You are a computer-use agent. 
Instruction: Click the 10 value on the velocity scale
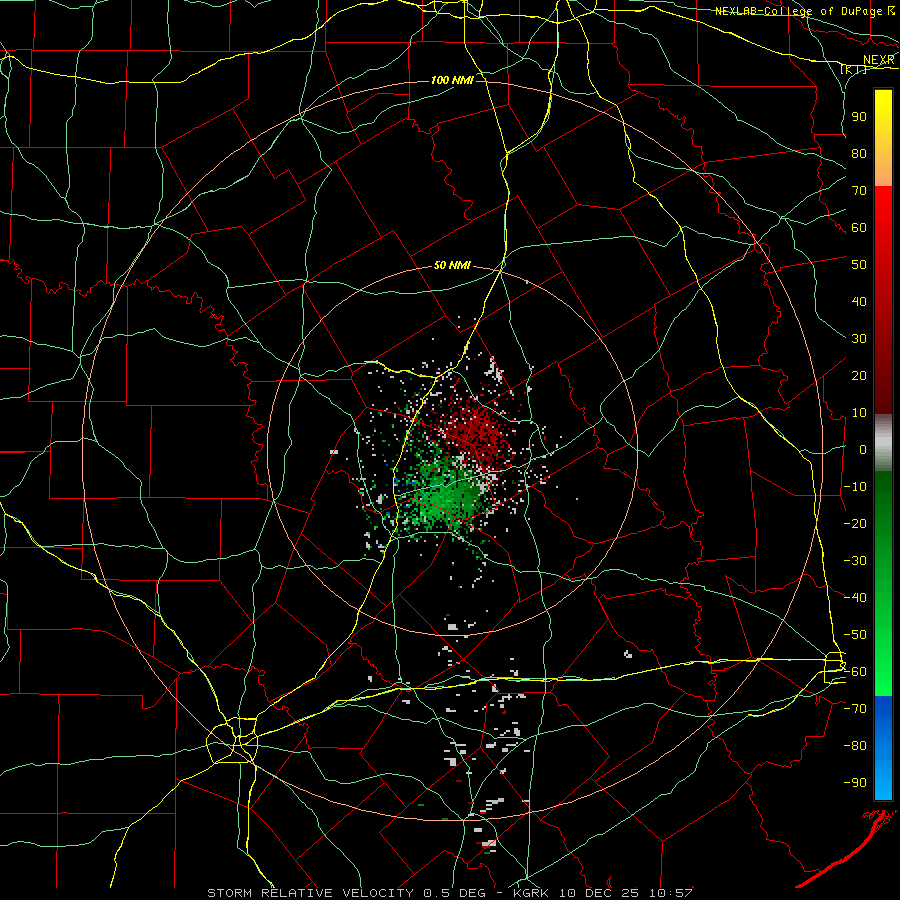point(859,413)
